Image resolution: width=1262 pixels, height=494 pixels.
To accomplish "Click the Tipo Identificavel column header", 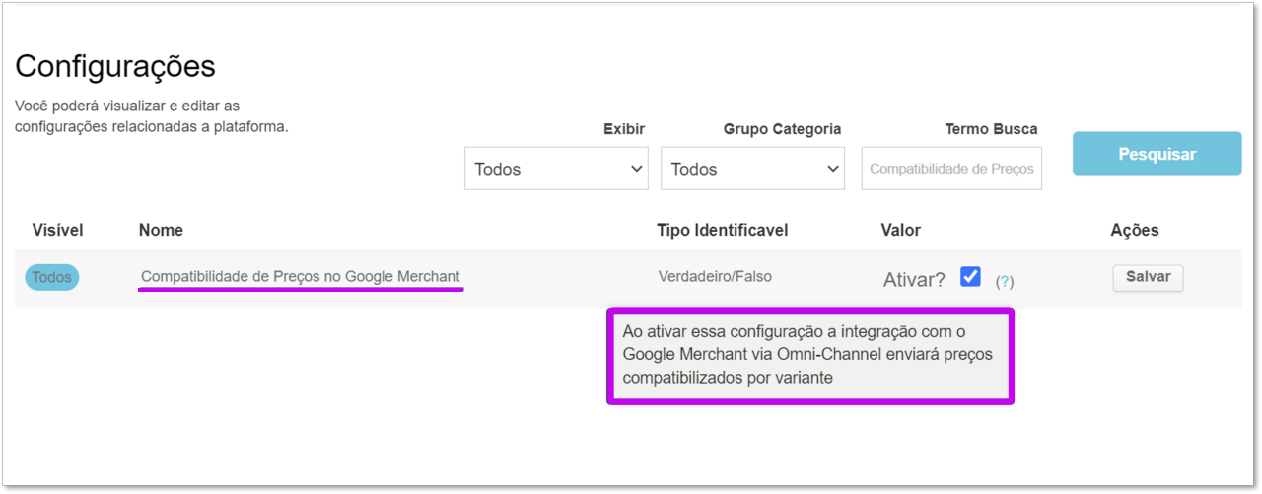I will point(723,230).
